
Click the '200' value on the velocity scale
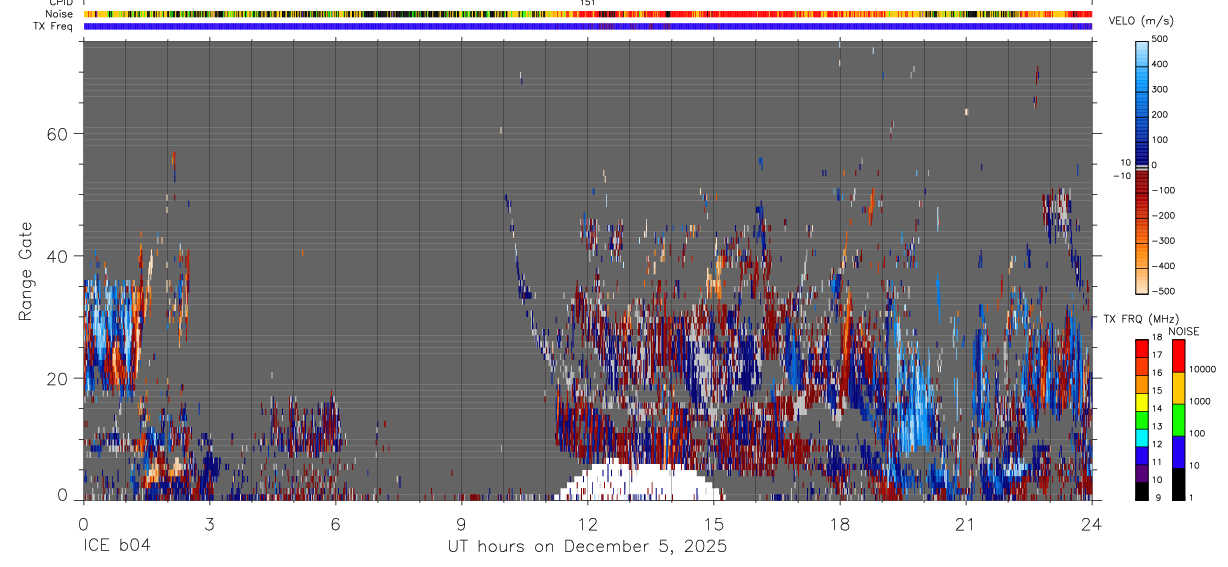[x=1161, y=115]
